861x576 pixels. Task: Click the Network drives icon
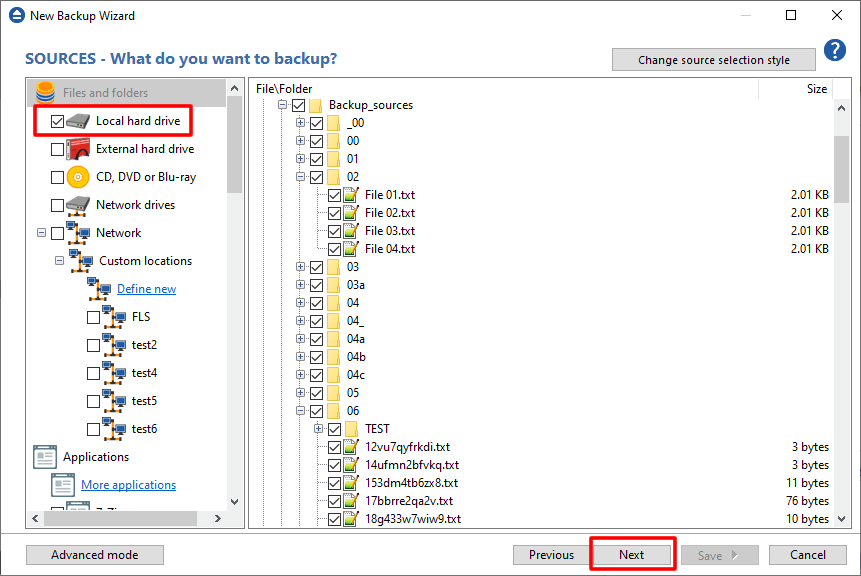[77, 204]
